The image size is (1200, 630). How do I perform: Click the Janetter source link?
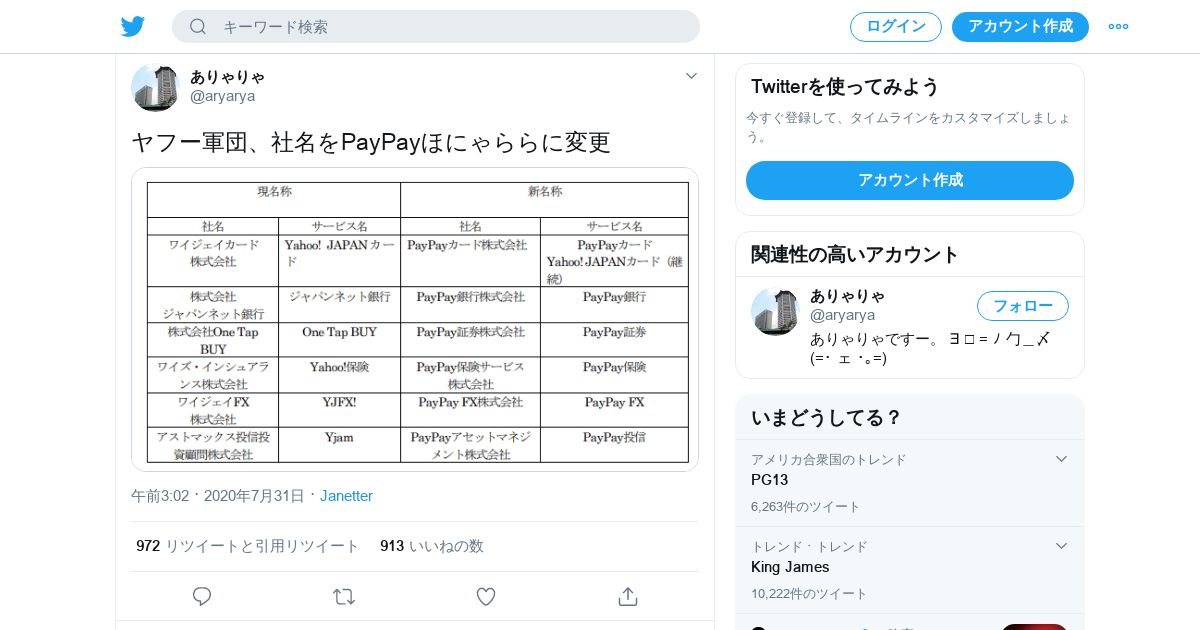tap(346, 496)
